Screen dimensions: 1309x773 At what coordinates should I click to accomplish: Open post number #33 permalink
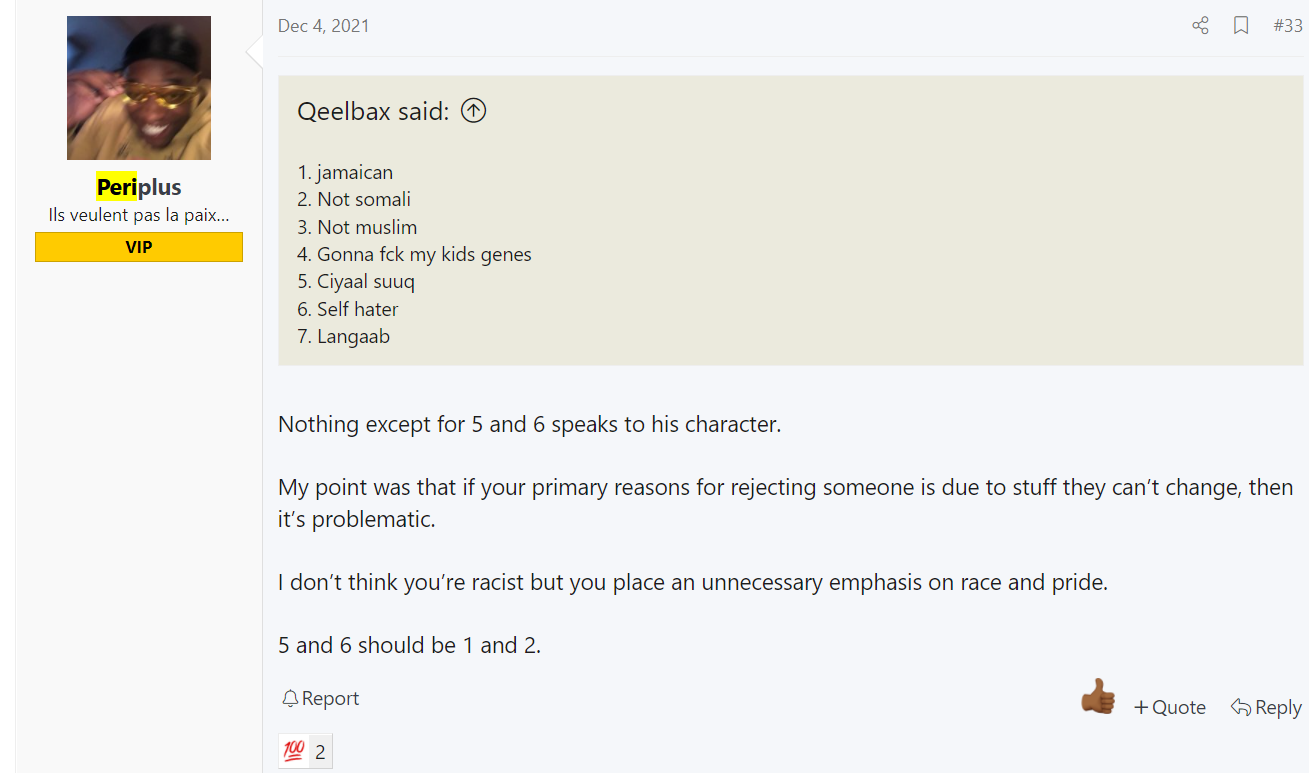click(x=1288, y=26)
